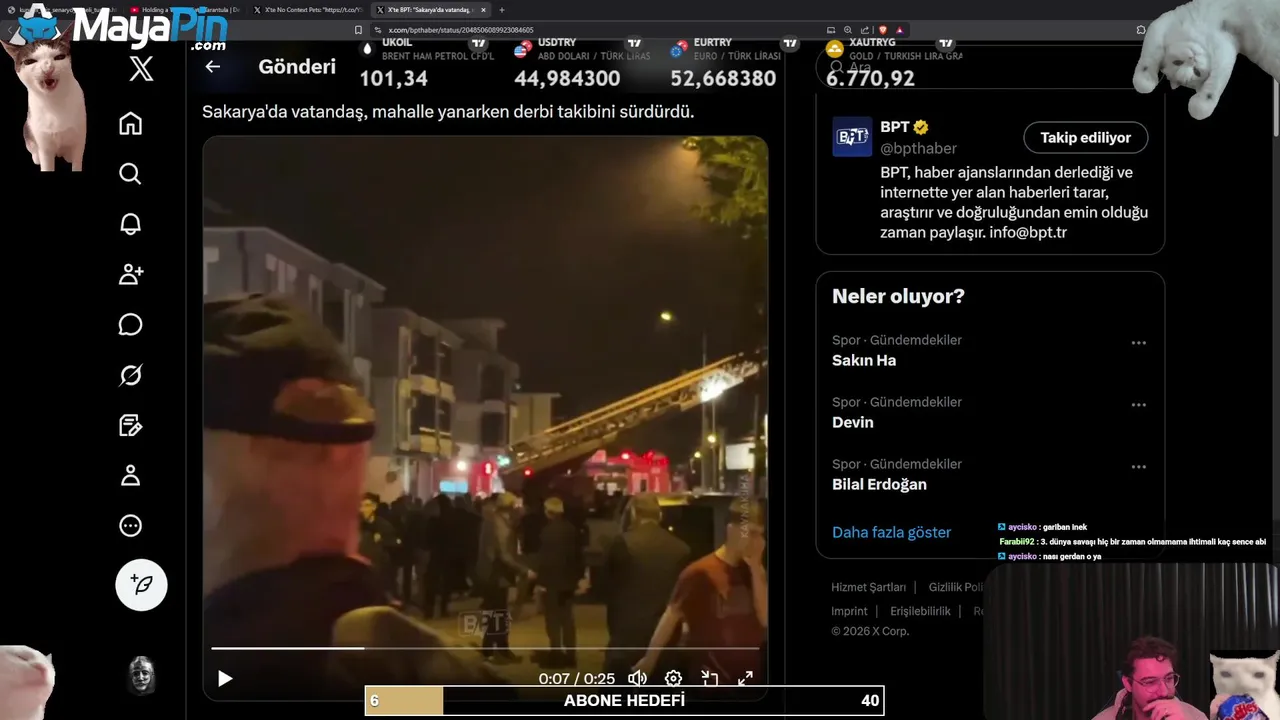Switch to the YouTube Holding a Tarantula tab
The image size is (1280, 720).
185,10
